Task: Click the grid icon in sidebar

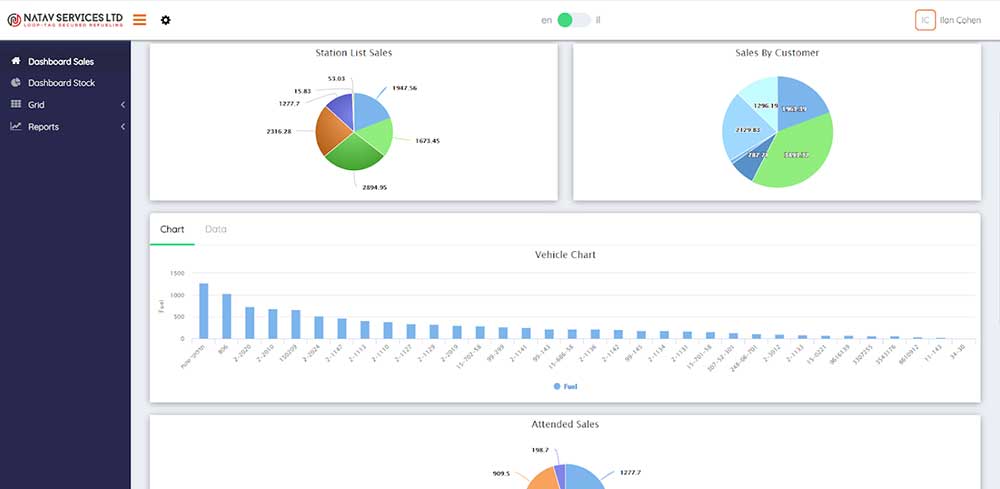Action: point(16,105)
